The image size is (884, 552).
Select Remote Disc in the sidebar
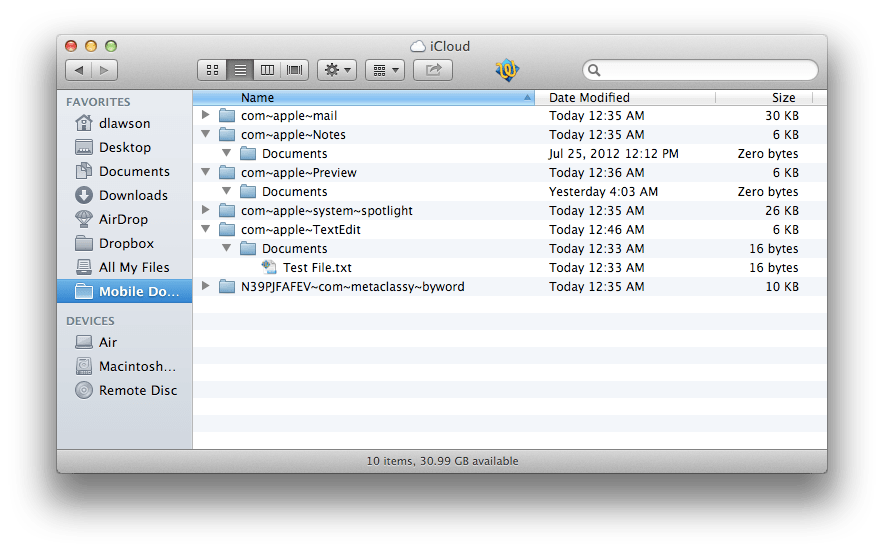[x=126, y=390]
